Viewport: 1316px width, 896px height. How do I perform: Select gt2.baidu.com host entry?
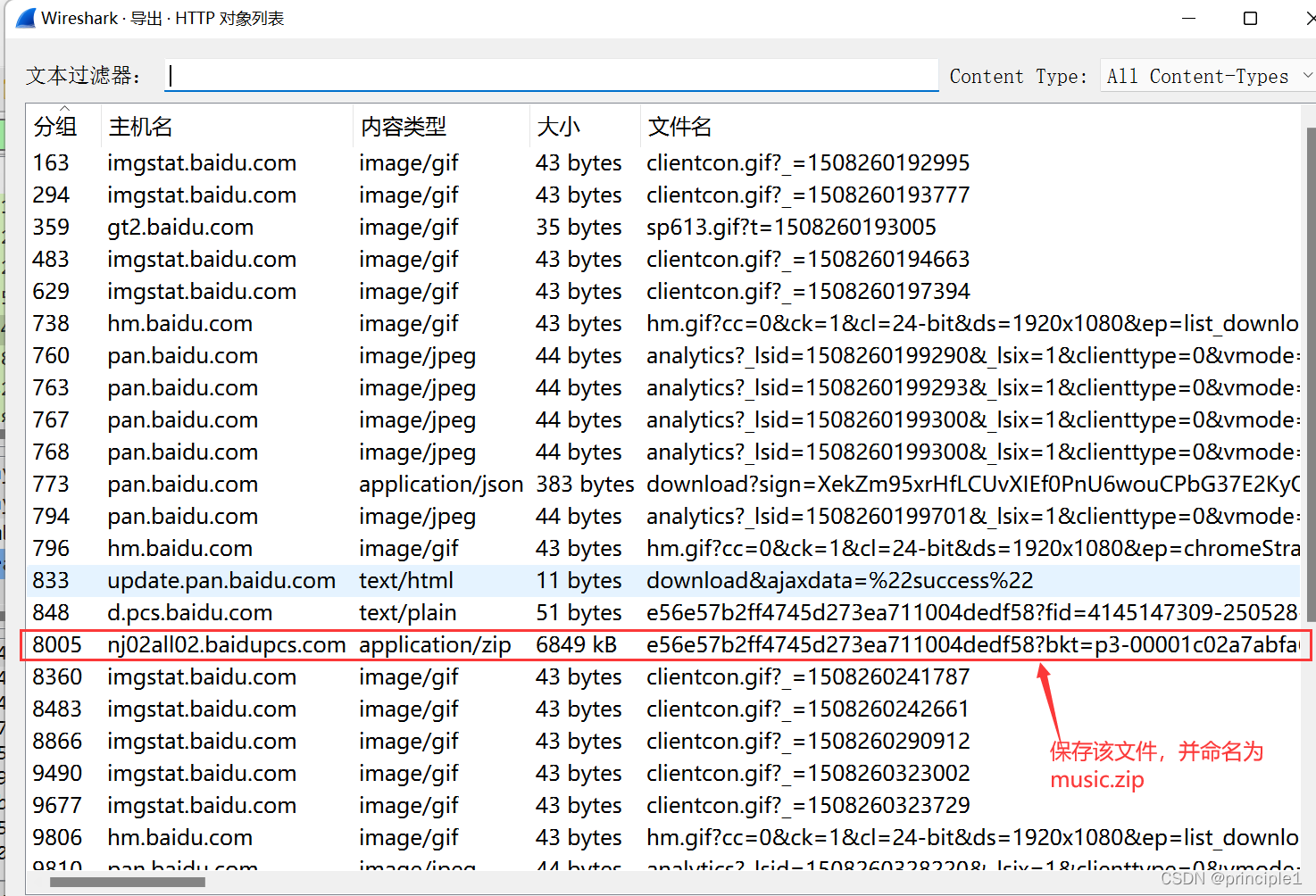tap(180, 227)
